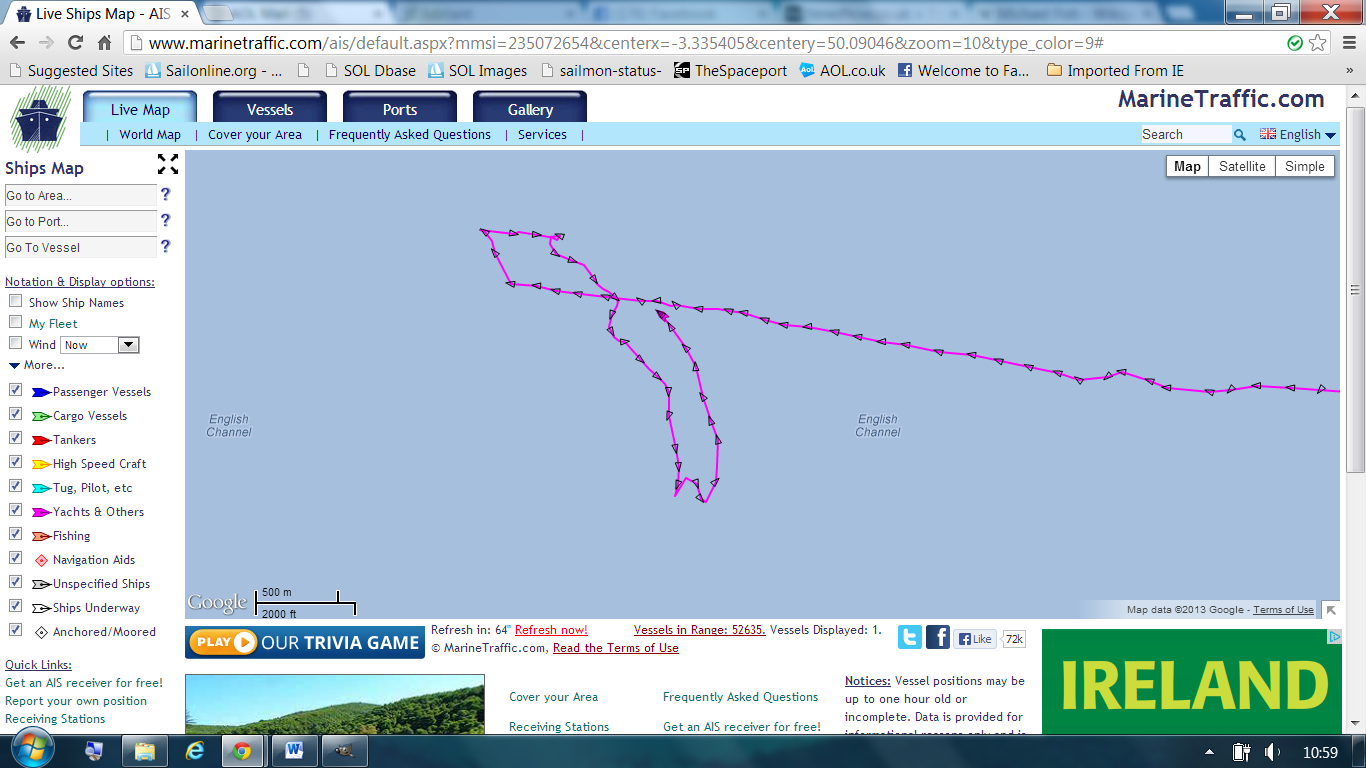This screenshot has width=1366, height=768.
Task: Open Internet Explorer from taskbar
Action: (194, 750)
